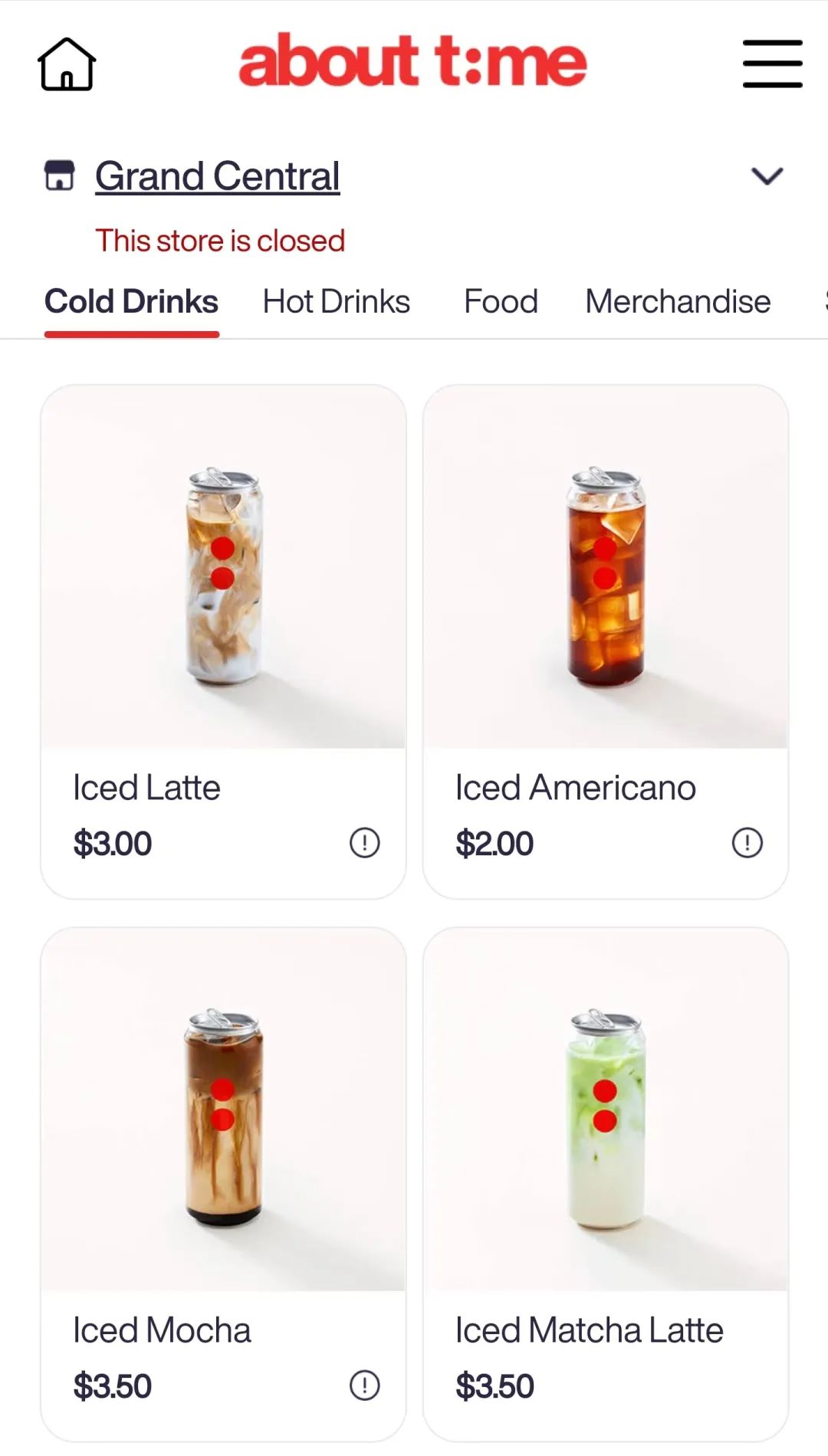Show info for Iced Latte

point(364,843)
